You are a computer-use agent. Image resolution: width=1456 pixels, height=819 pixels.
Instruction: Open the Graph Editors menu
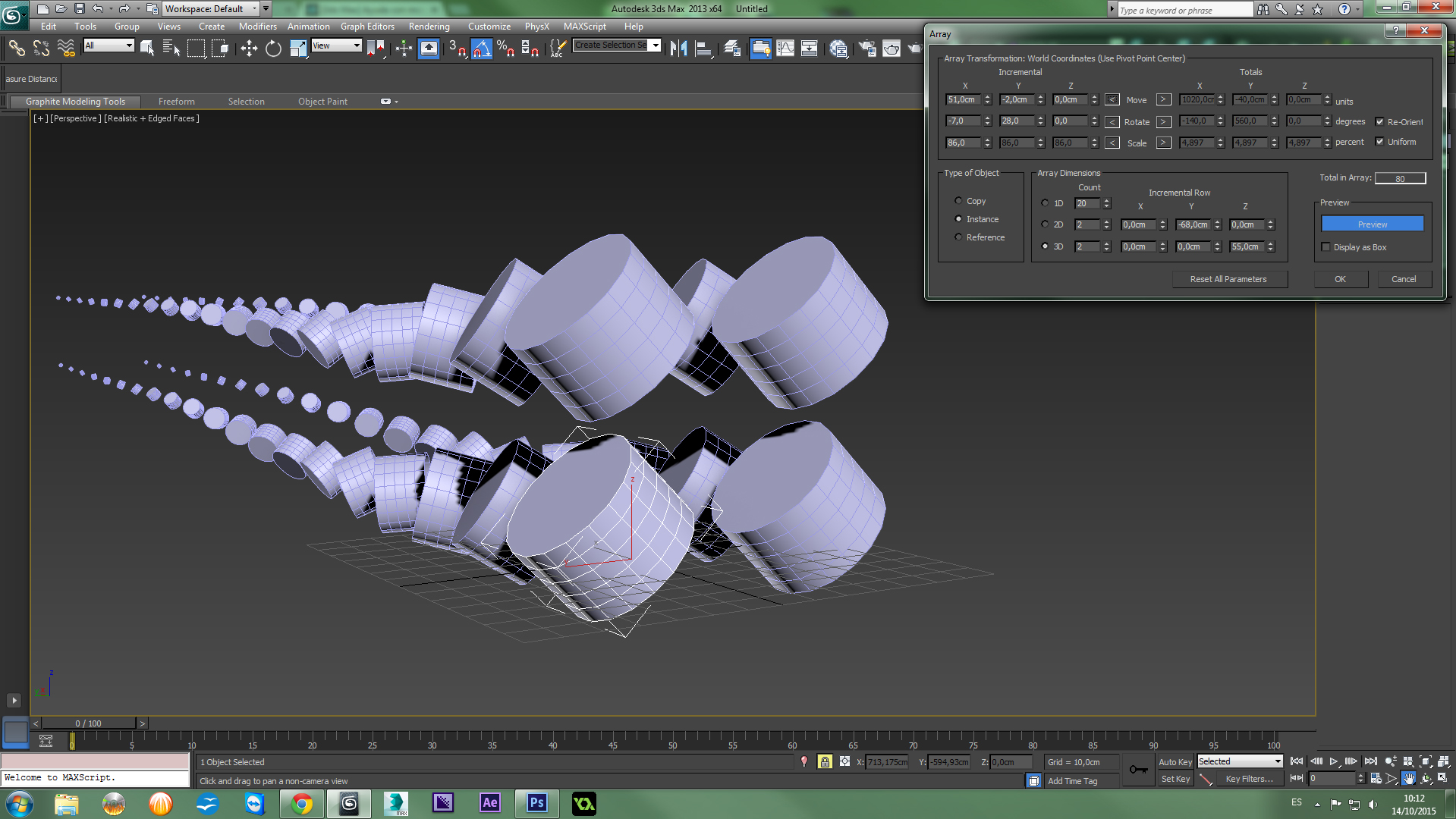coord(367,27)
